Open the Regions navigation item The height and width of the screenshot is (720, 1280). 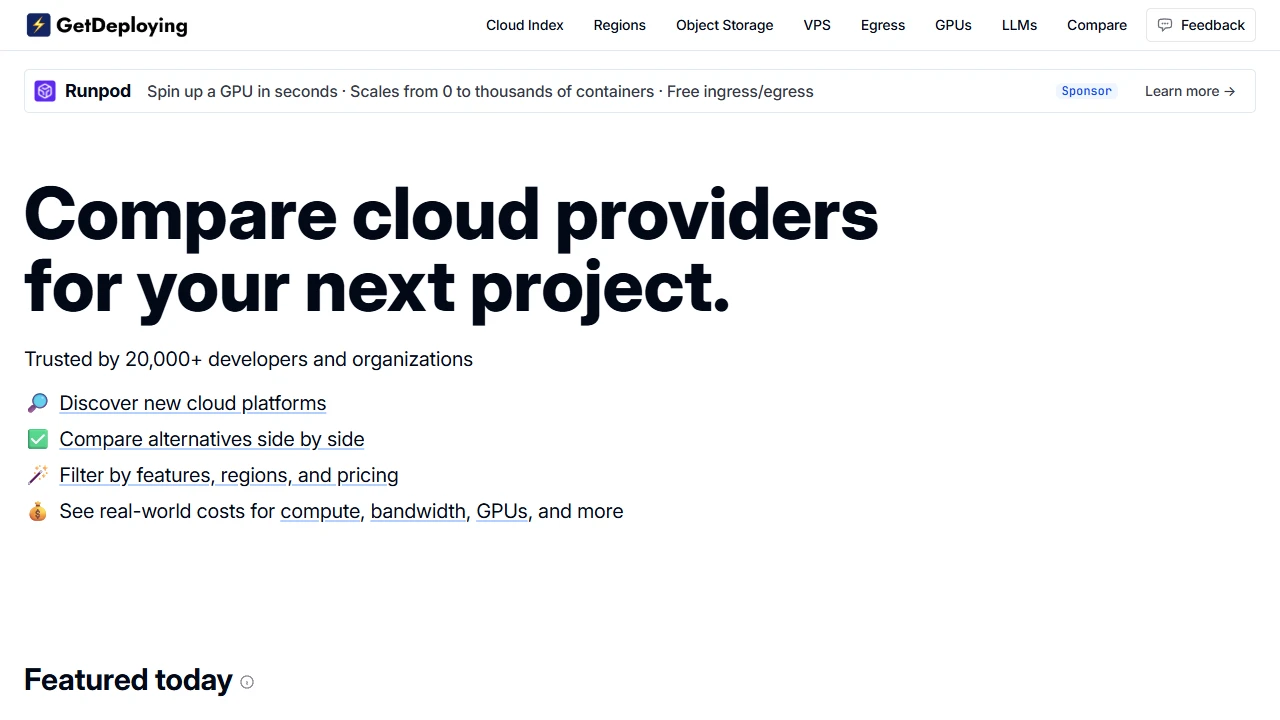(x=619, y=25)
